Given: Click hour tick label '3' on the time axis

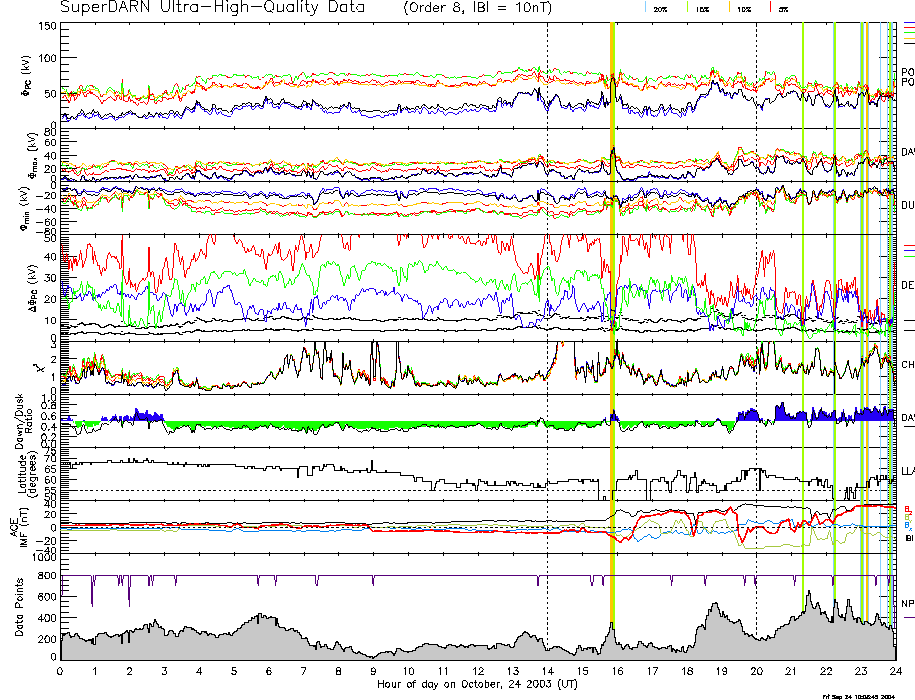Looking at the screenshot, I should [165, 671].
